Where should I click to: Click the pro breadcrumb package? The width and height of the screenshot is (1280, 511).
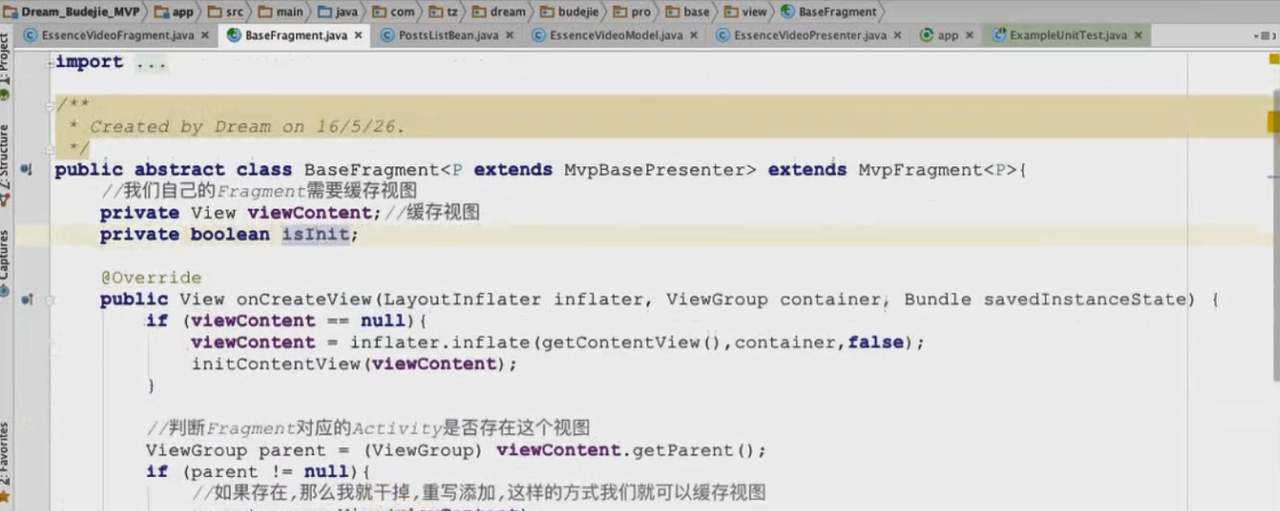click(631, 12)
